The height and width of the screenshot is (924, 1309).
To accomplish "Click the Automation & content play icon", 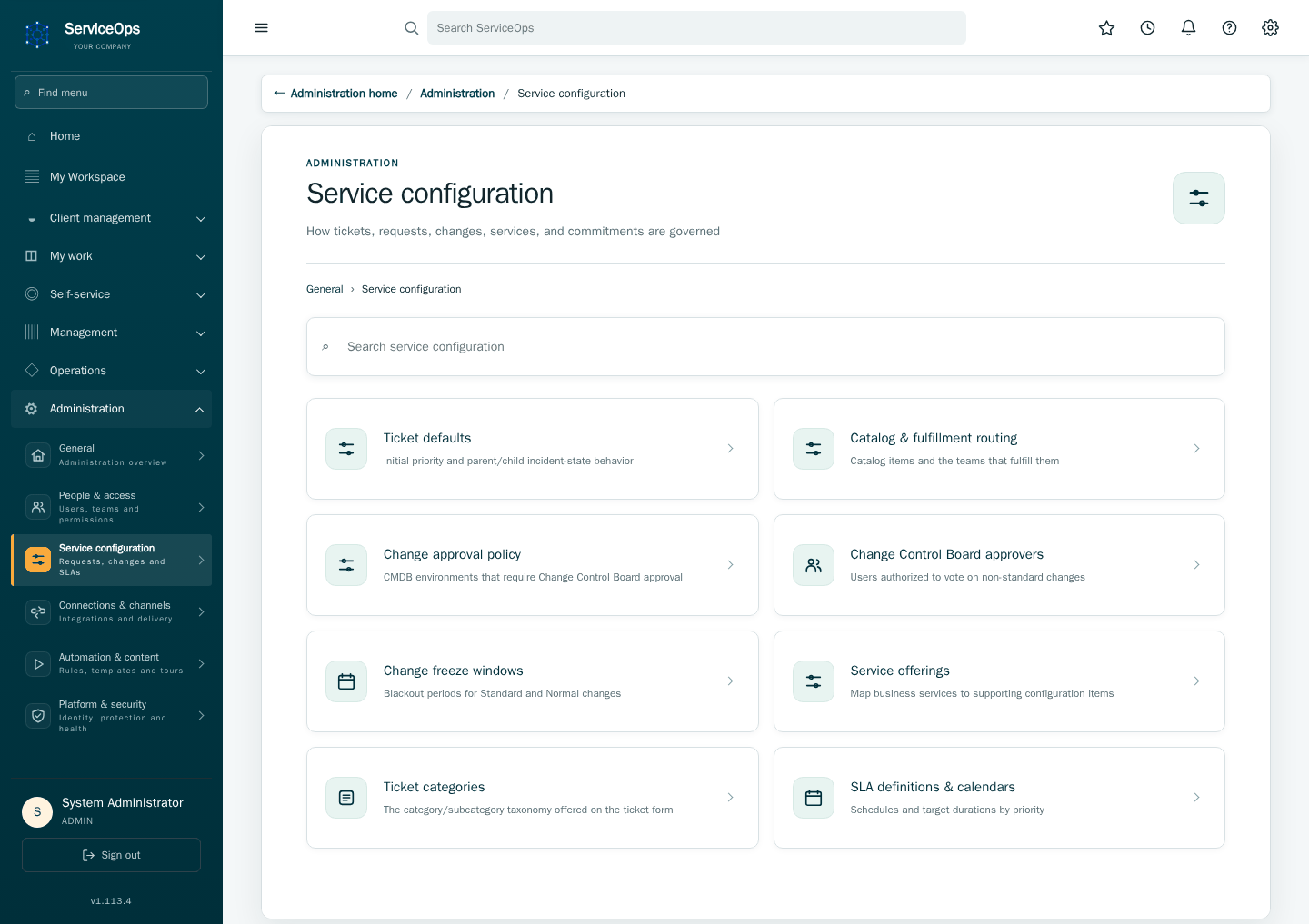I will [x=38, y=664].
